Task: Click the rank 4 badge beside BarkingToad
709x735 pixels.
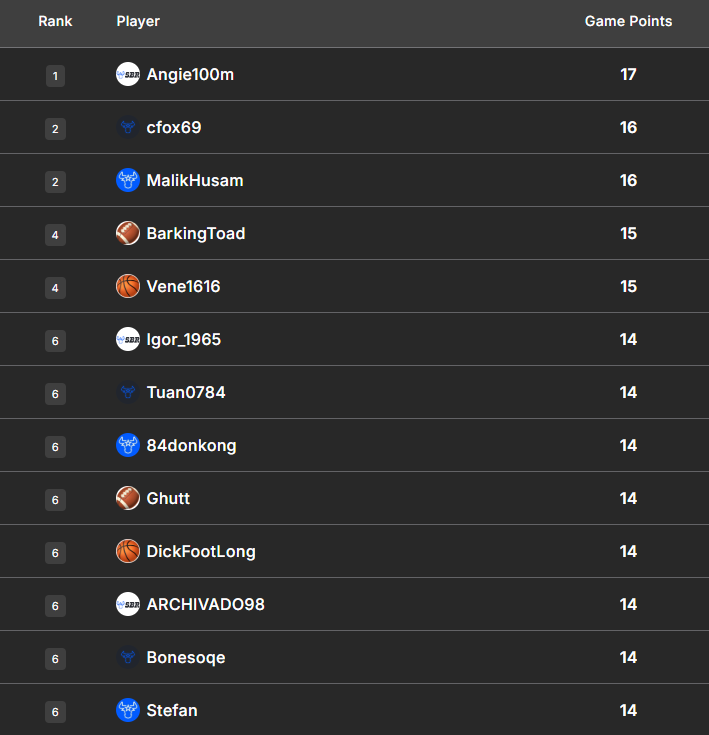Action: (x=55, y=234)
